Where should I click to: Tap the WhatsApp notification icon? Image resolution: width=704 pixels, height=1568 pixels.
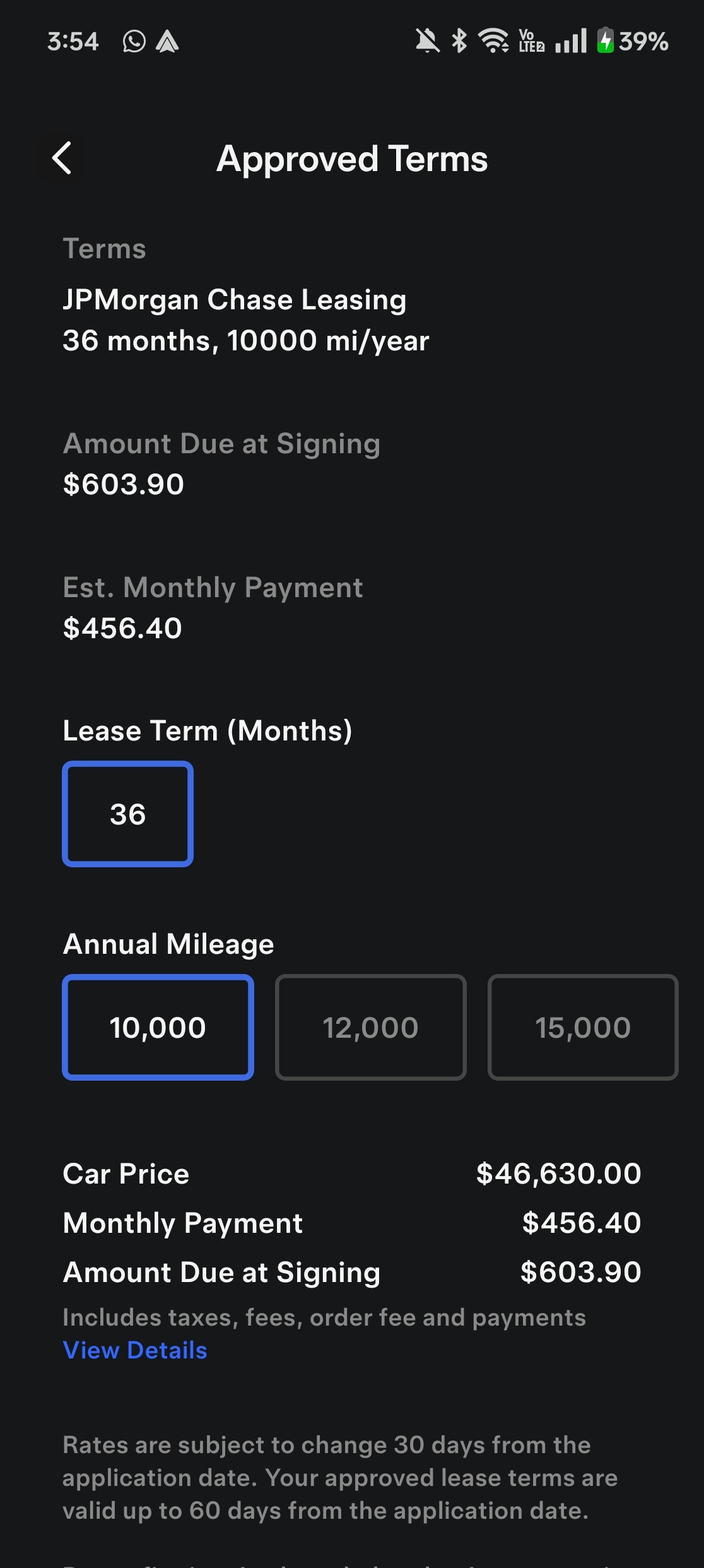tap(134, 42)
